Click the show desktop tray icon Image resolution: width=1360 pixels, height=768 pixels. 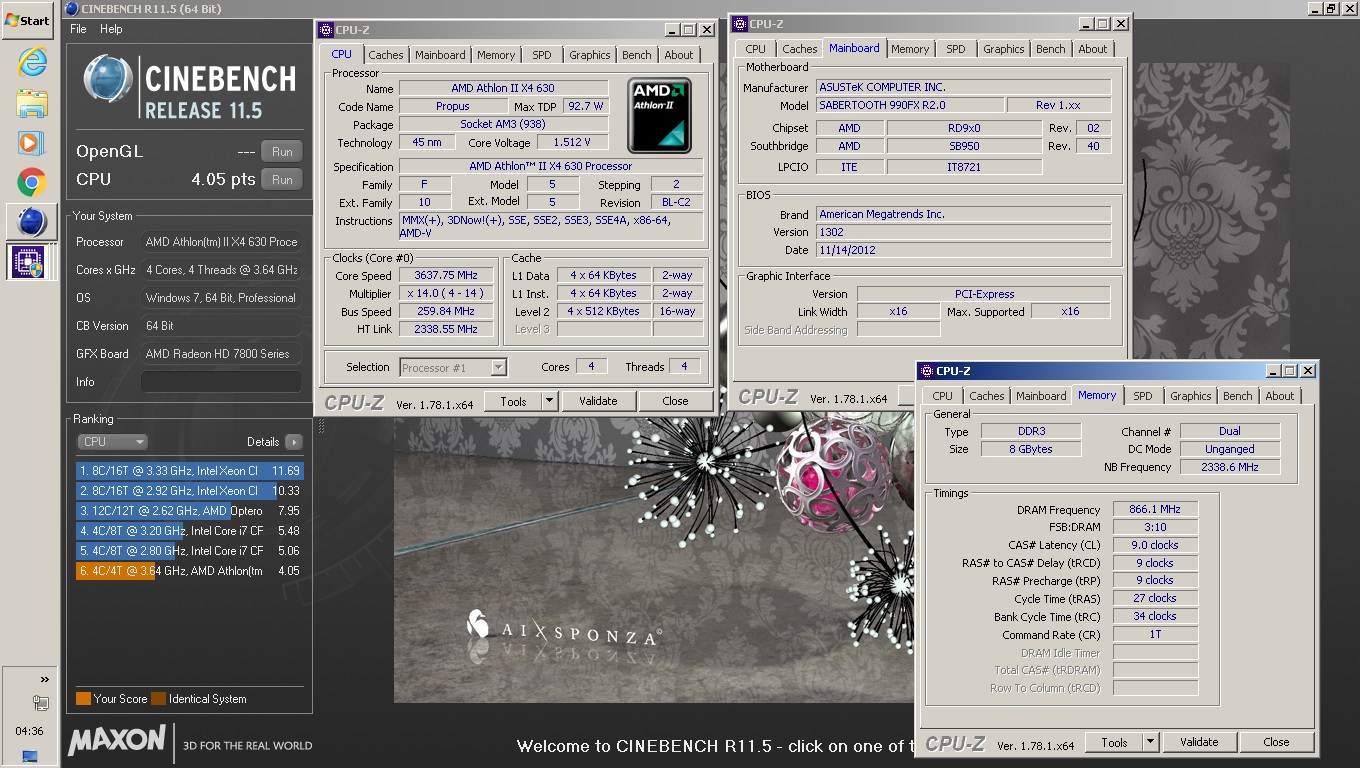[x=30, y=755]
